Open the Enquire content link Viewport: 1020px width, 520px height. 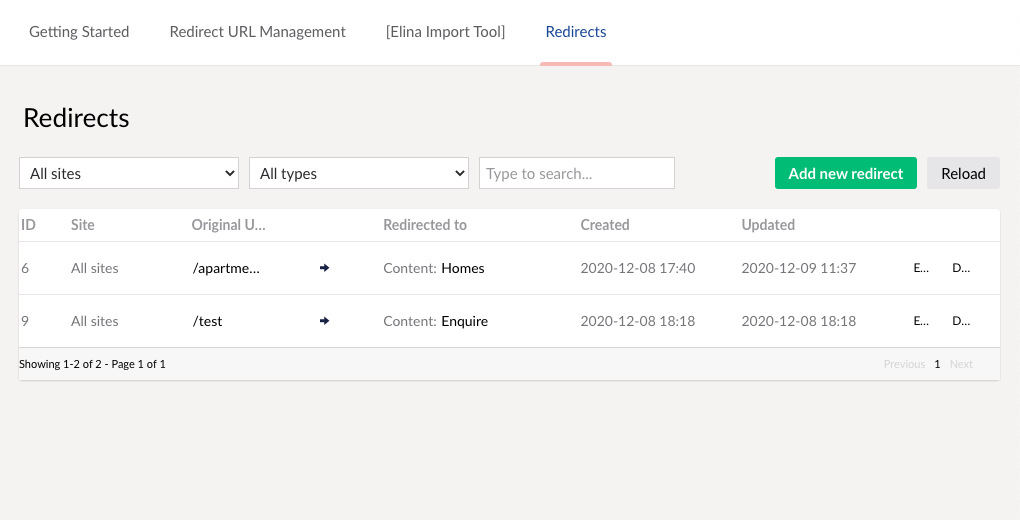point(464,321)
